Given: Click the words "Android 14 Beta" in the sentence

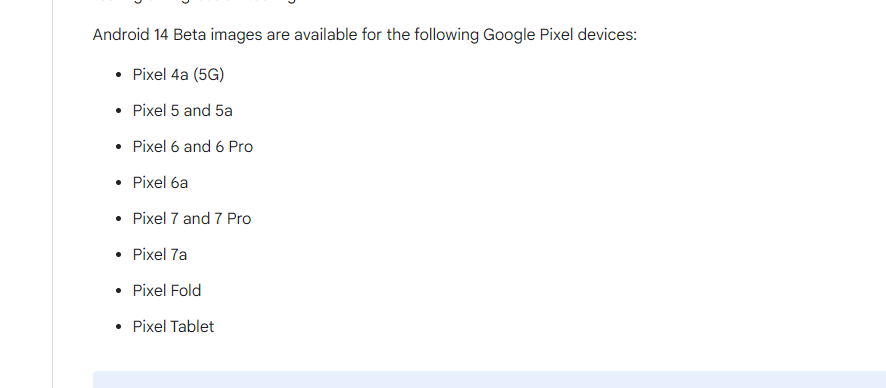Looking at the screenshot, I should (x=149, y=35).
